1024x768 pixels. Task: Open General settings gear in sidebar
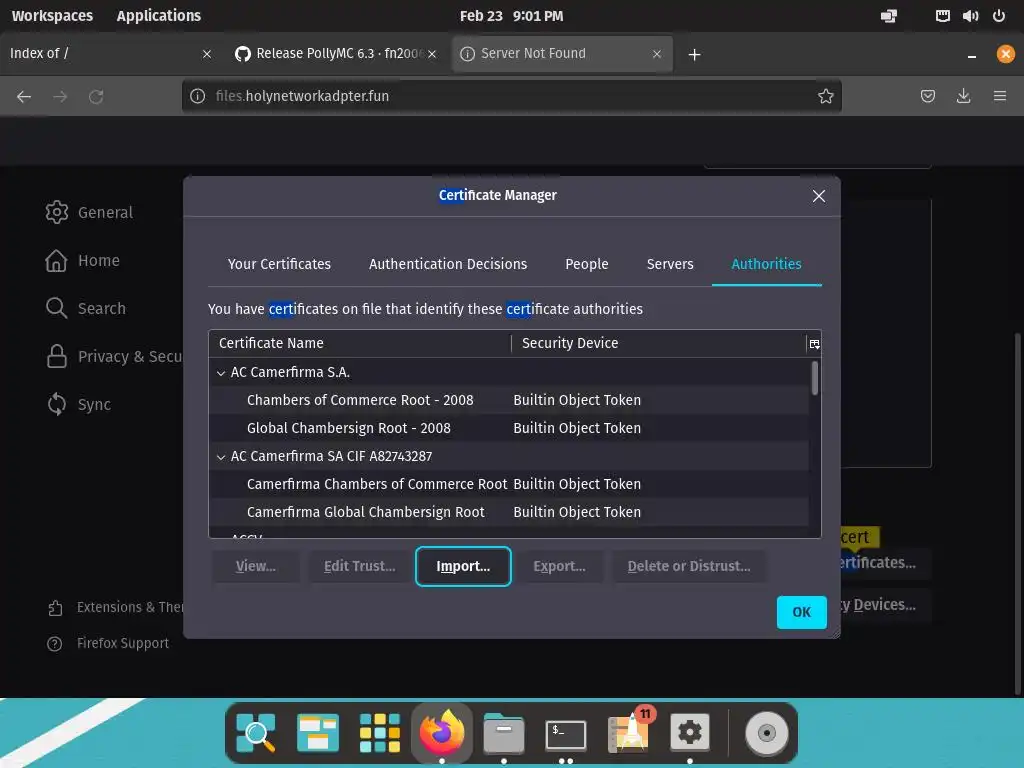click(x=89, y=212)
